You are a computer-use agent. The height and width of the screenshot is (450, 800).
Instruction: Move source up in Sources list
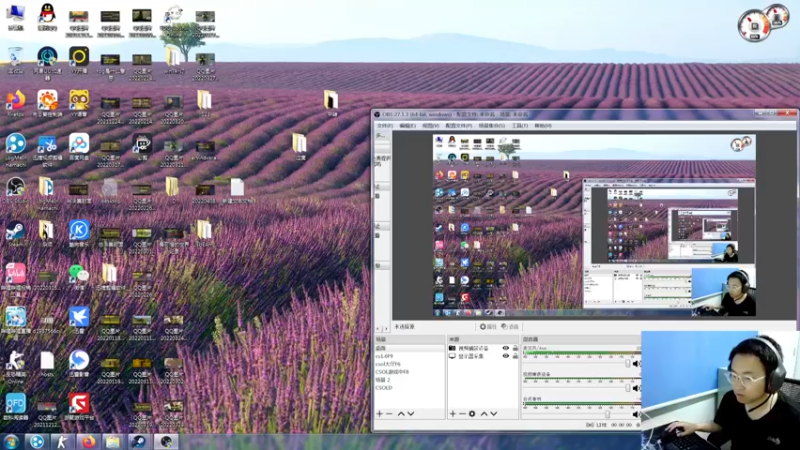coord(484,414)
